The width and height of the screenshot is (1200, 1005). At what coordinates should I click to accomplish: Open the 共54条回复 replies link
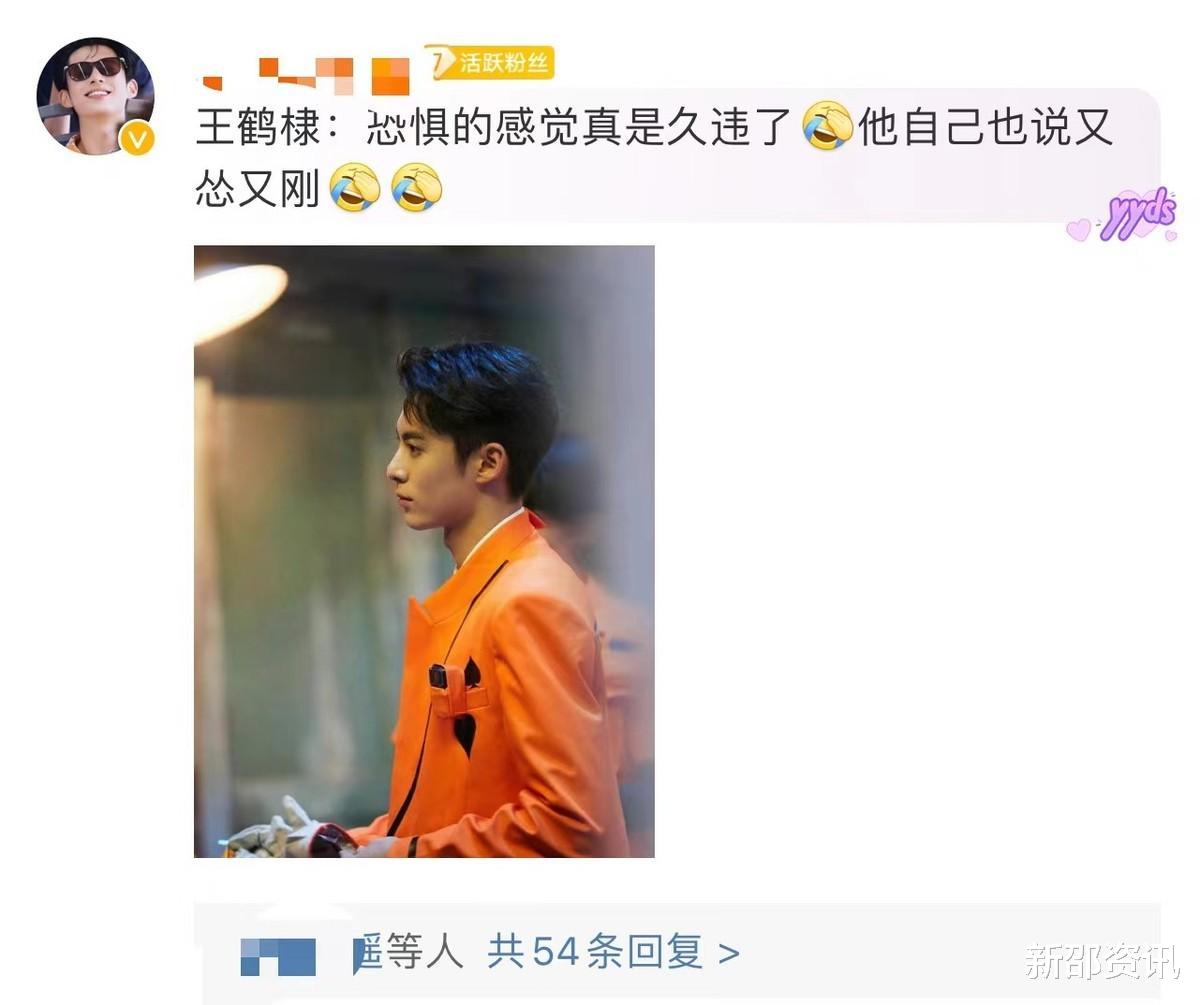595,953
